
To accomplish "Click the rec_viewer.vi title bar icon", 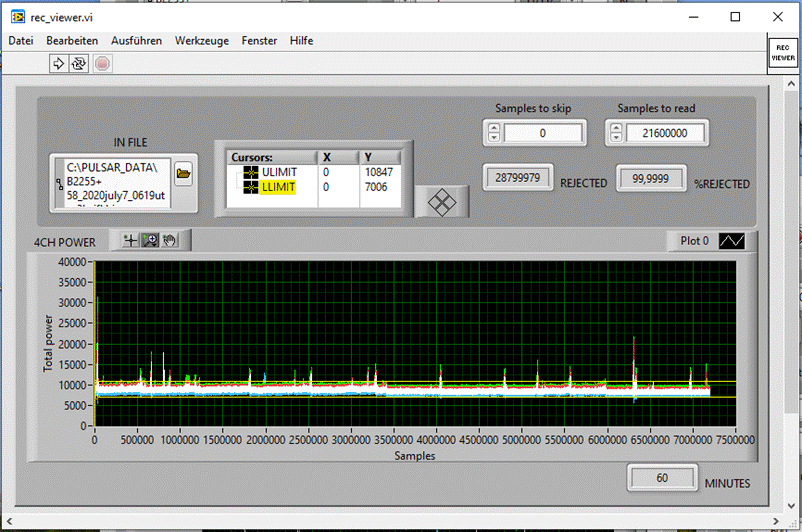I will click(x=18, y=17).
